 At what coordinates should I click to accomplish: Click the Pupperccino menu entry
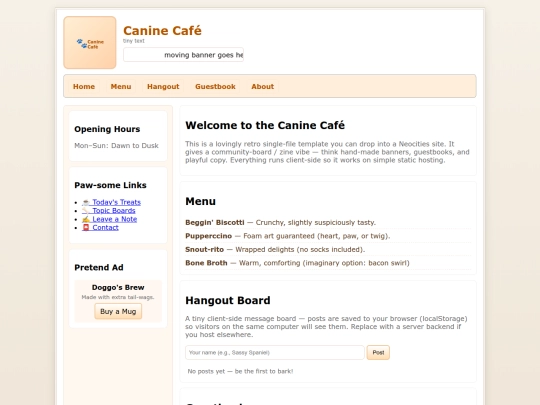pyautogui.click(x=328, y=236)
